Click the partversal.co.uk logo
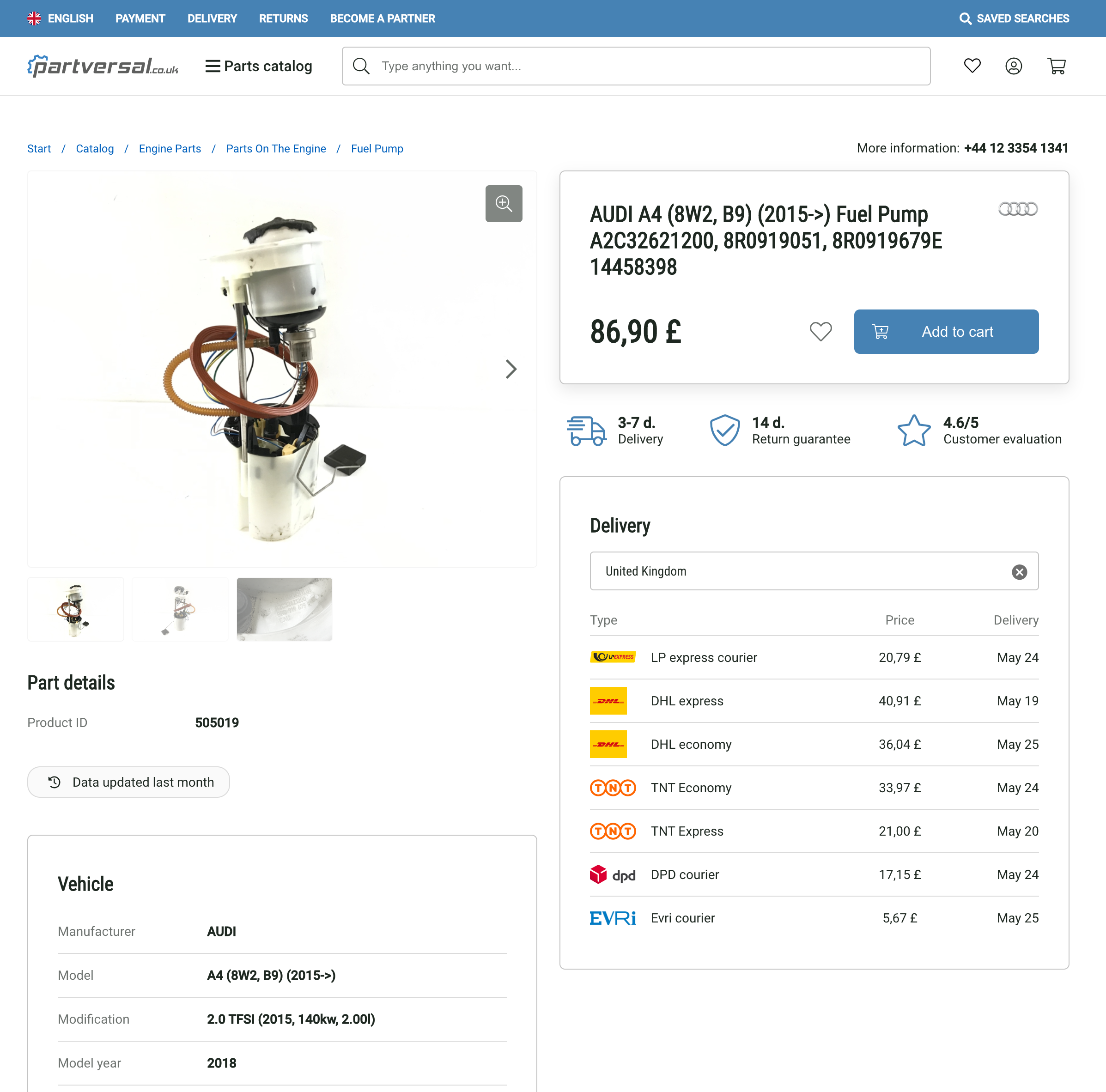 (103, 66)
